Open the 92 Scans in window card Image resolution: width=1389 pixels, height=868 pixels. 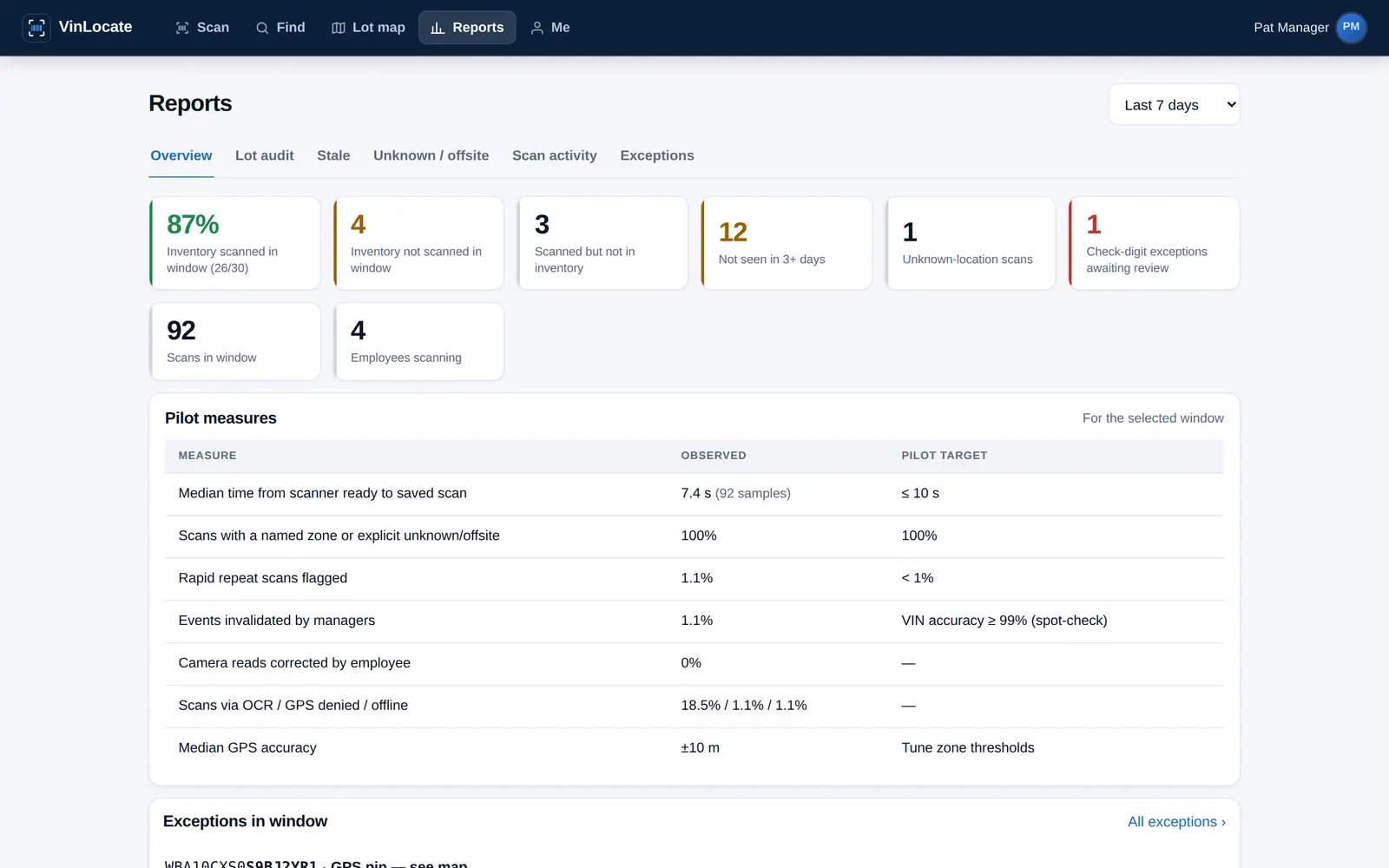(x=235, y=341)
